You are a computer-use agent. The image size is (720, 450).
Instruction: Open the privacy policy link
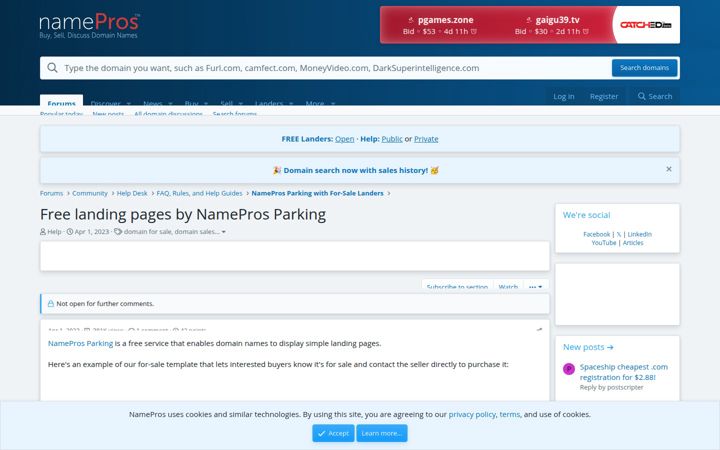[472, 414]
